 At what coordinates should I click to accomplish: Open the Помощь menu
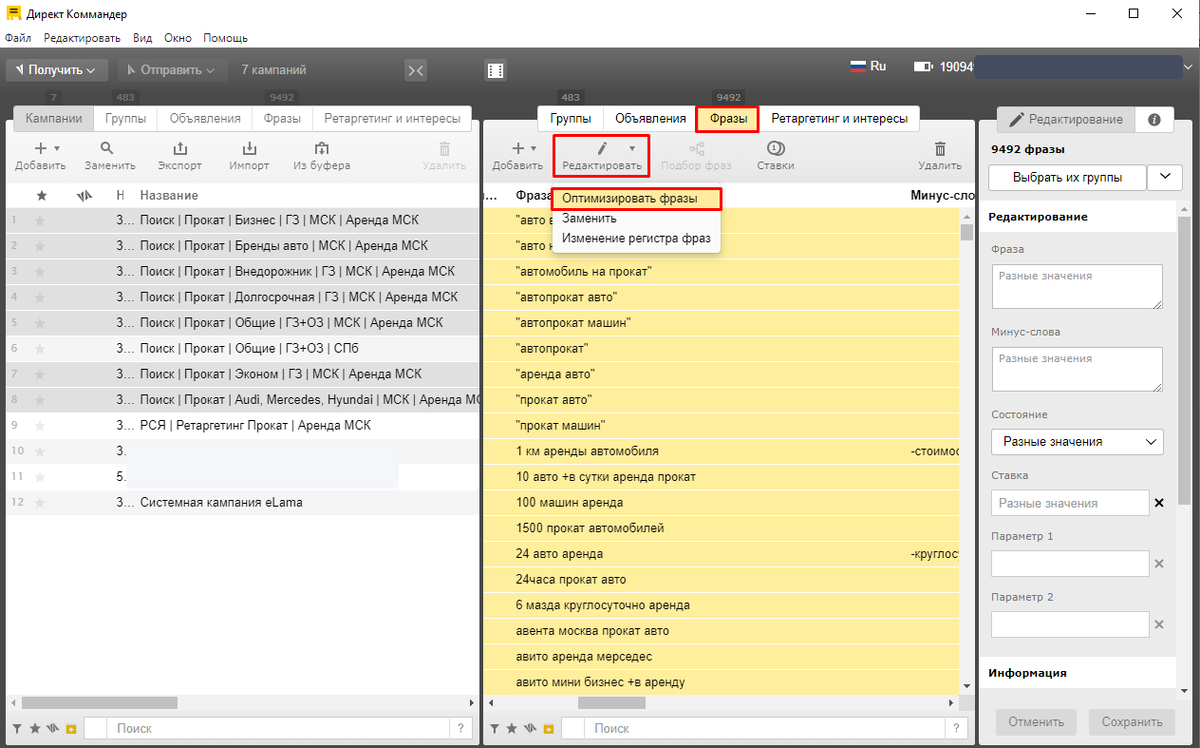click(x=226, y=38)
